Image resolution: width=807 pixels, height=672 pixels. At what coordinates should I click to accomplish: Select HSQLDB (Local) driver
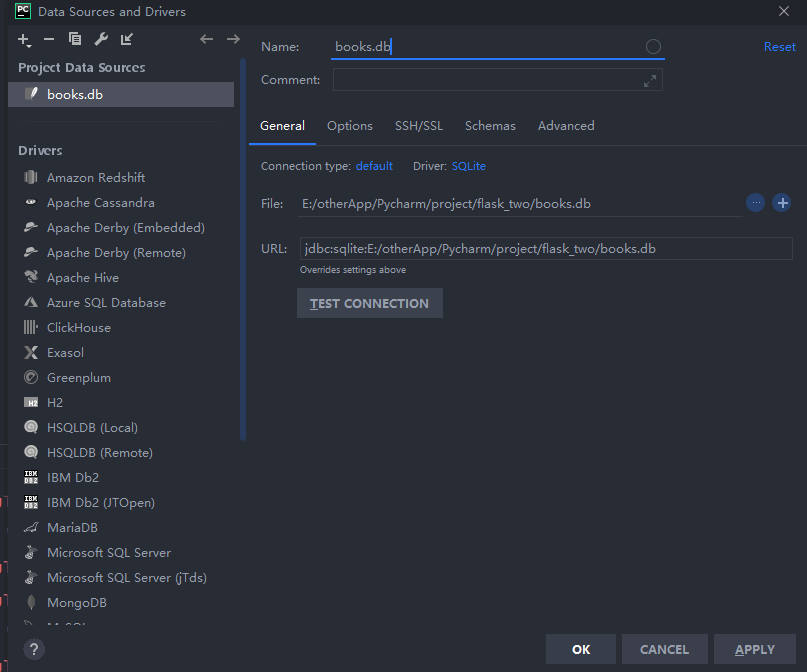pos(121,428)
